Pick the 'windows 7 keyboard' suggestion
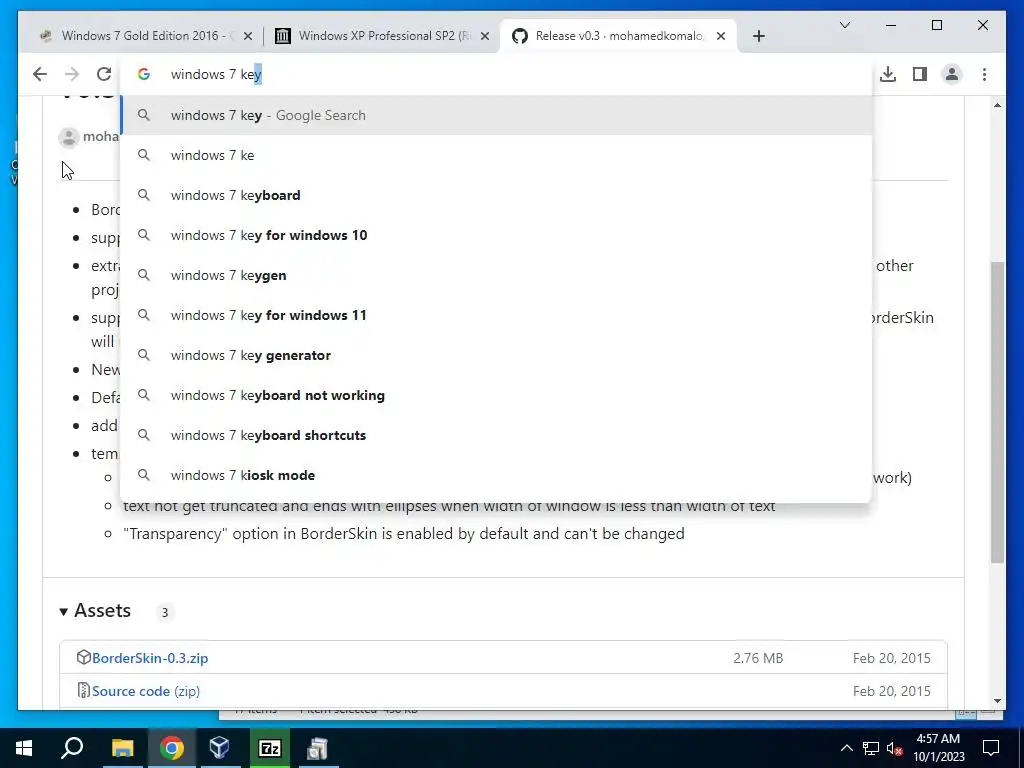The height and width of the screenshot is (768, 1024). tap(496, 195)
